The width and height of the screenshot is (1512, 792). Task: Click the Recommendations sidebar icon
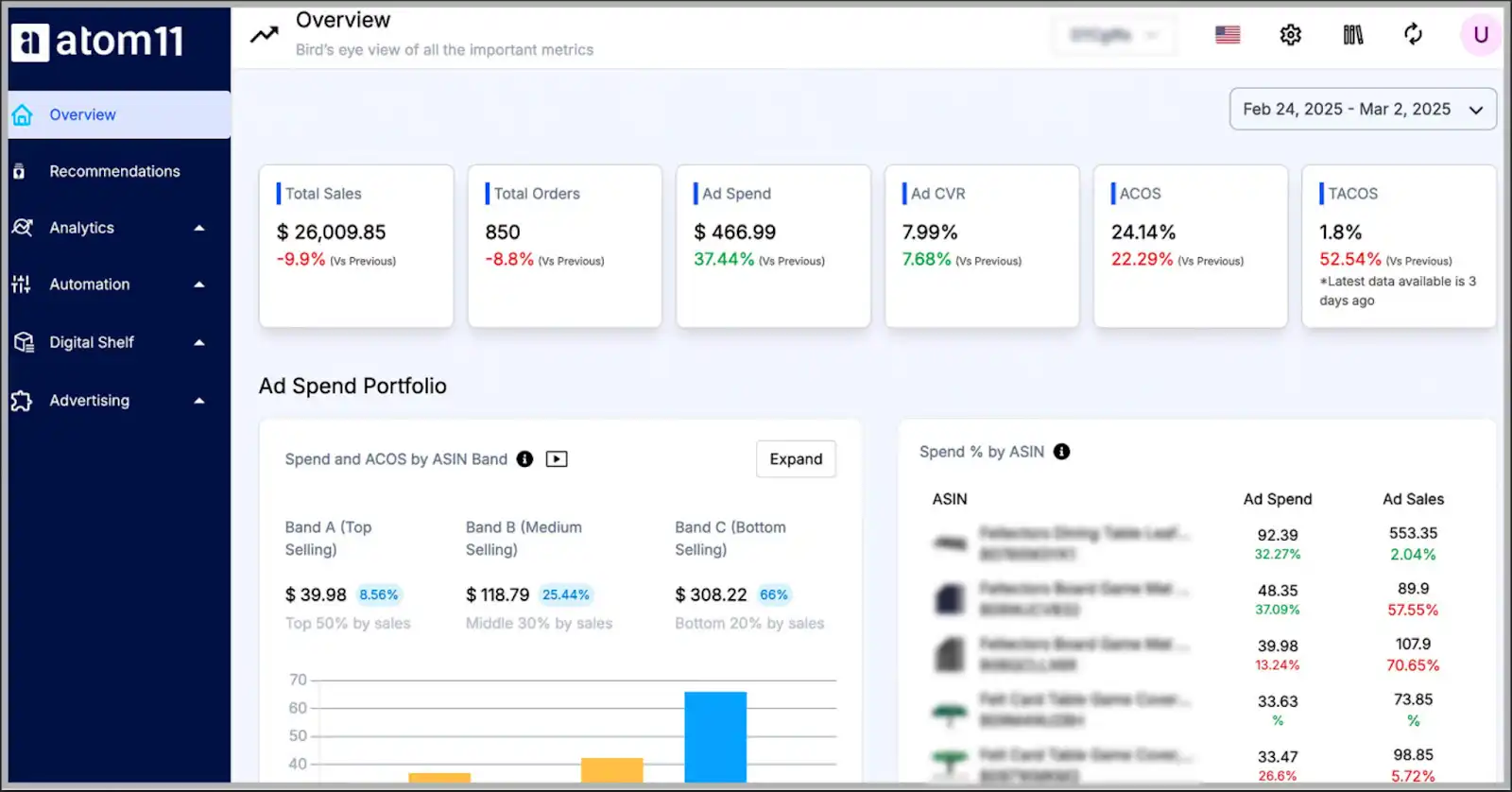19,171
